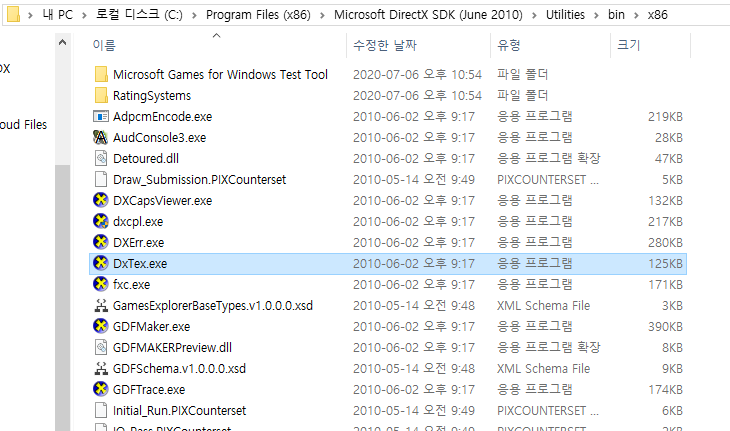Image resolution: width=730 pixels, height=431 pixels.
Task: Expand the chevron after Utilities in the path
Action: click(x=596, y=15)
